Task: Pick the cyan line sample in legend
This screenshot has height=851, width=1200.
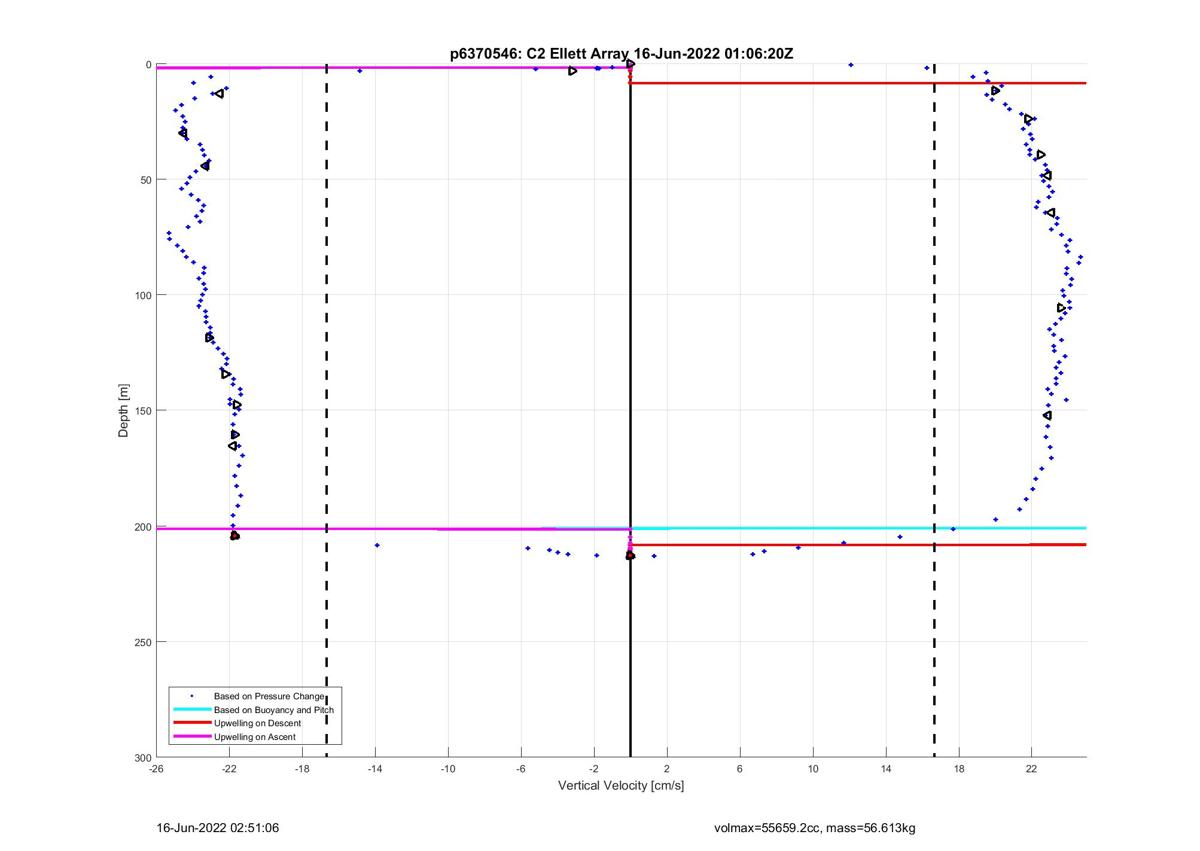Action: click(192, 709)
